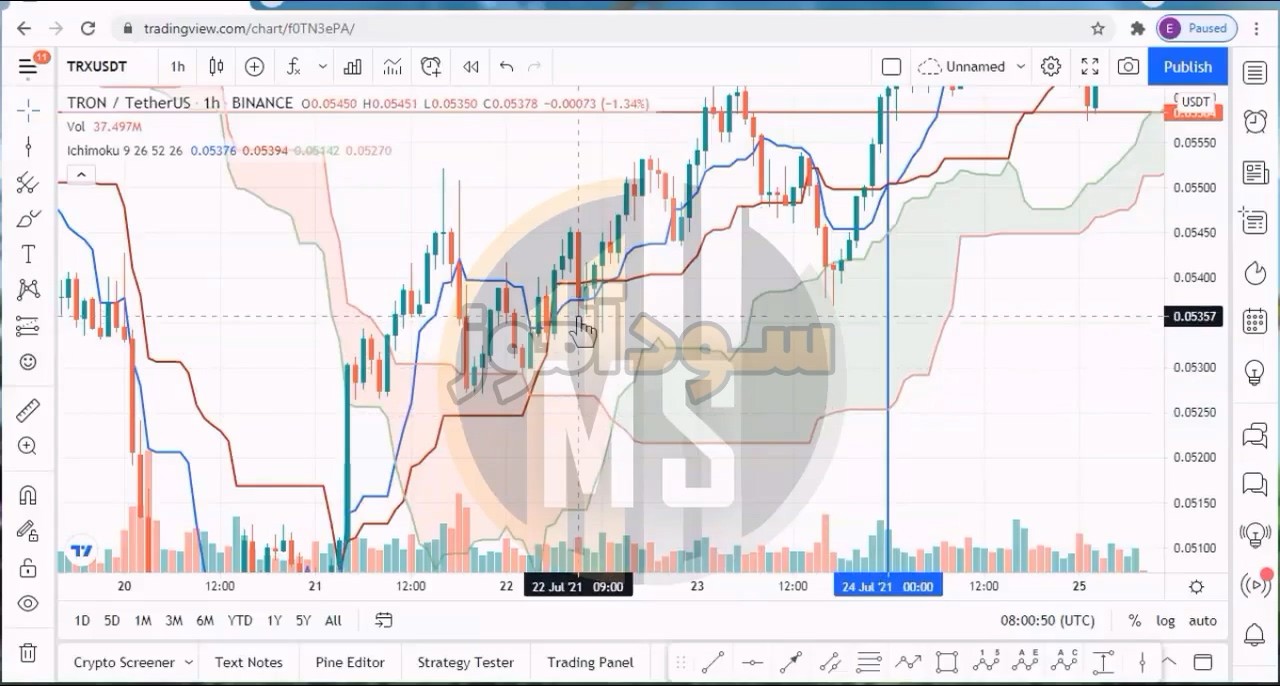Viewport: 1280px width, 686px height.
Task: Open the Crypto Screener dropdown
Action: point(131,662)
